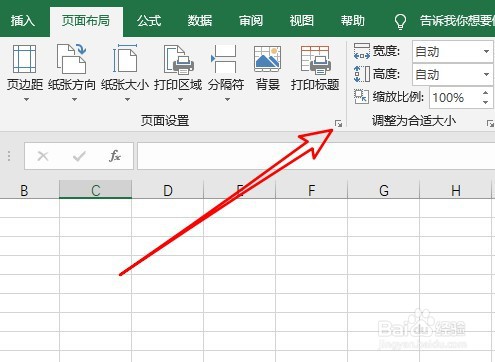Switch to the 插入 tab
Screen dimensions: 495x362
pyautogui.click(x=22, y=21)
